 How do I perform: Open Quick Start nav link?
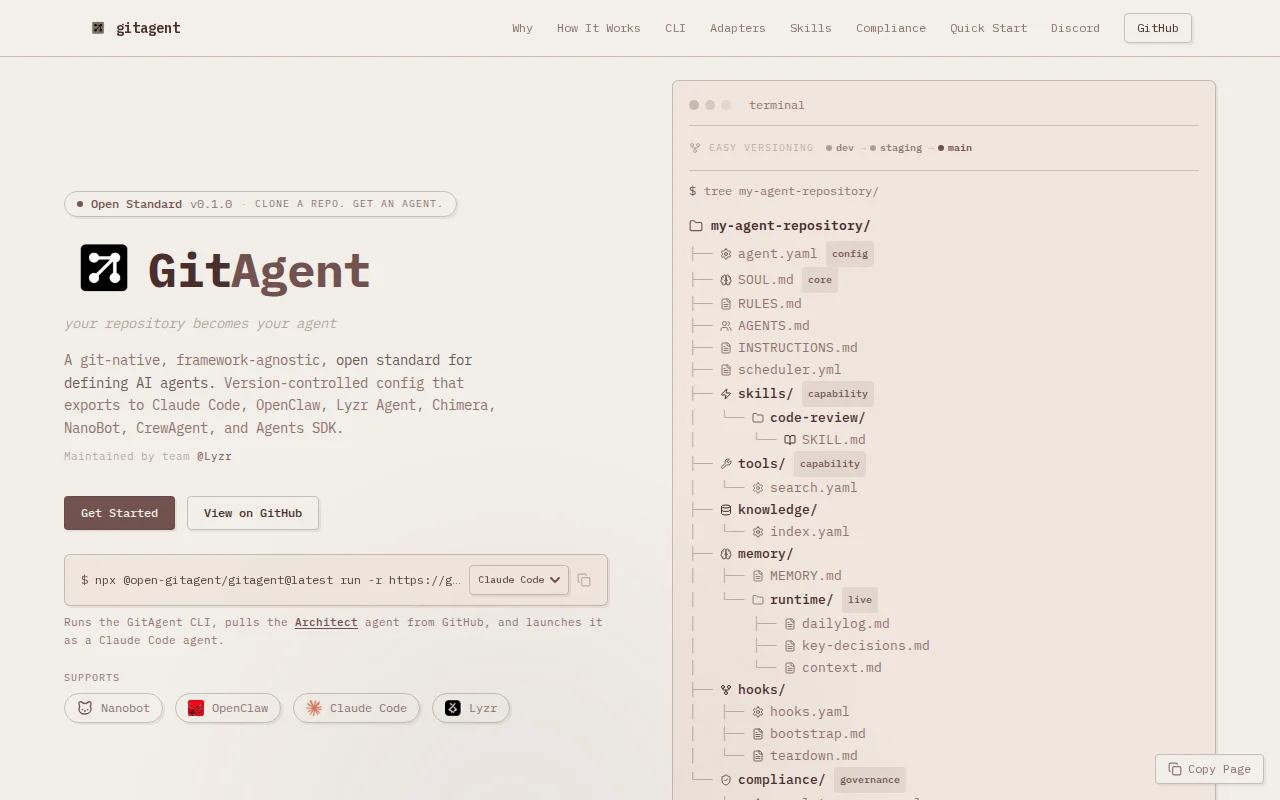(x=989, y=28)
